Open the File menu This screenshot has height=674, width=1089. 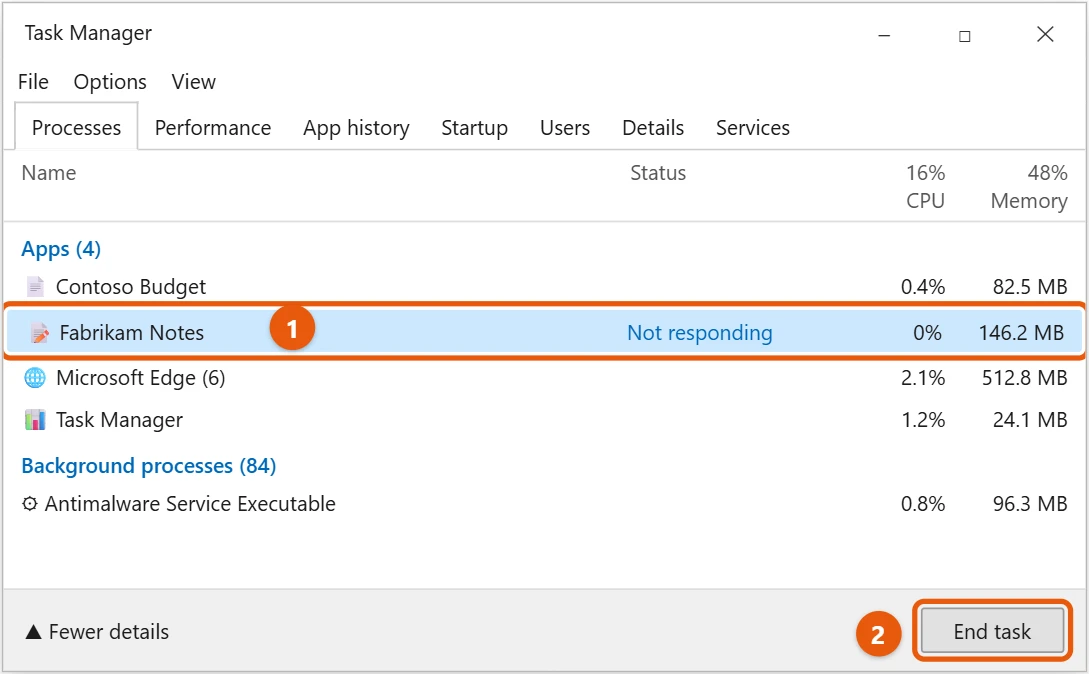point(33,82)
